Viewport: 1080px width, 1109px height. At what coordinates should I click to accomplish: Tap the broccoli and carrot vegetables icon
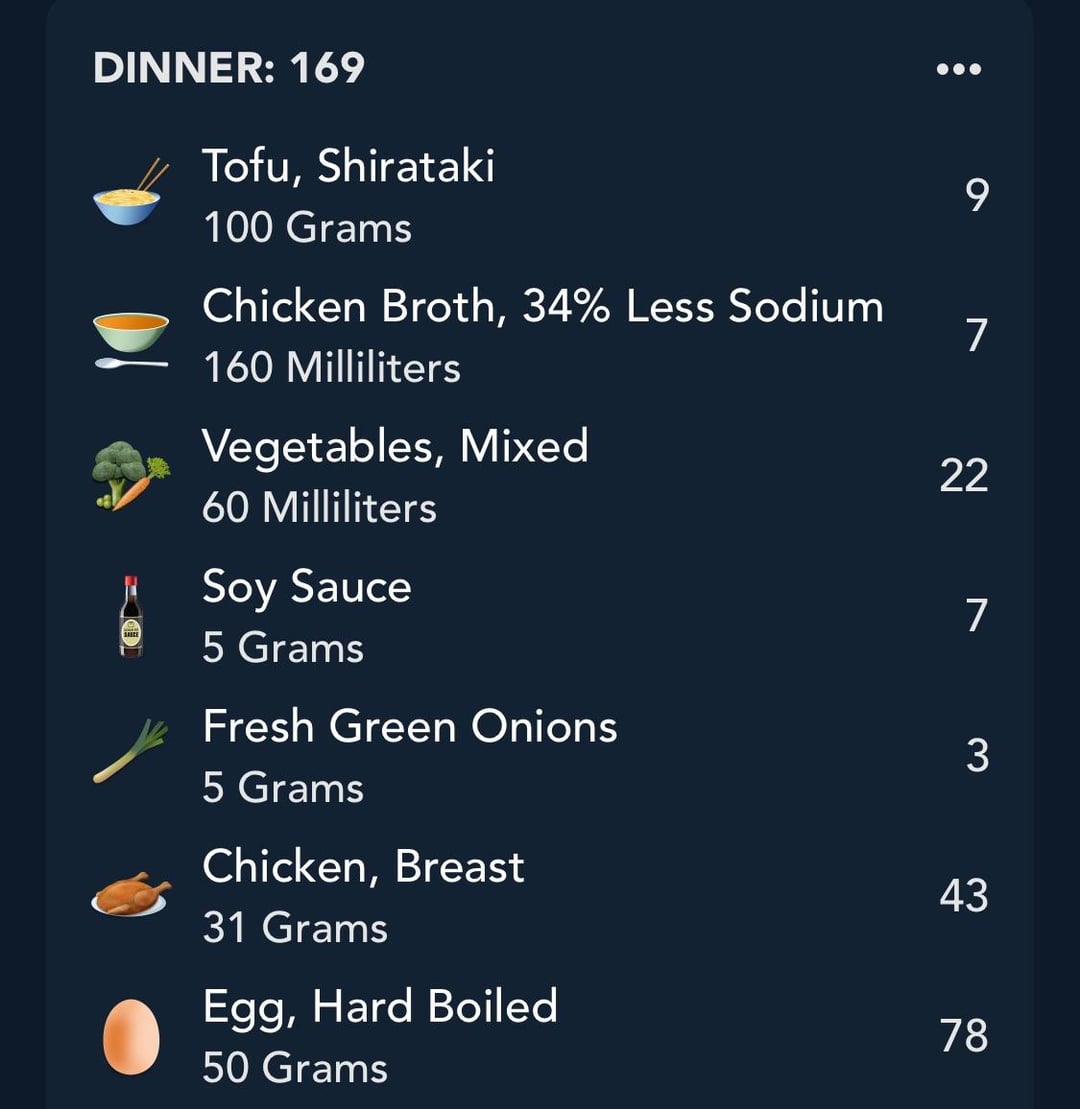(x=131, y=476)
